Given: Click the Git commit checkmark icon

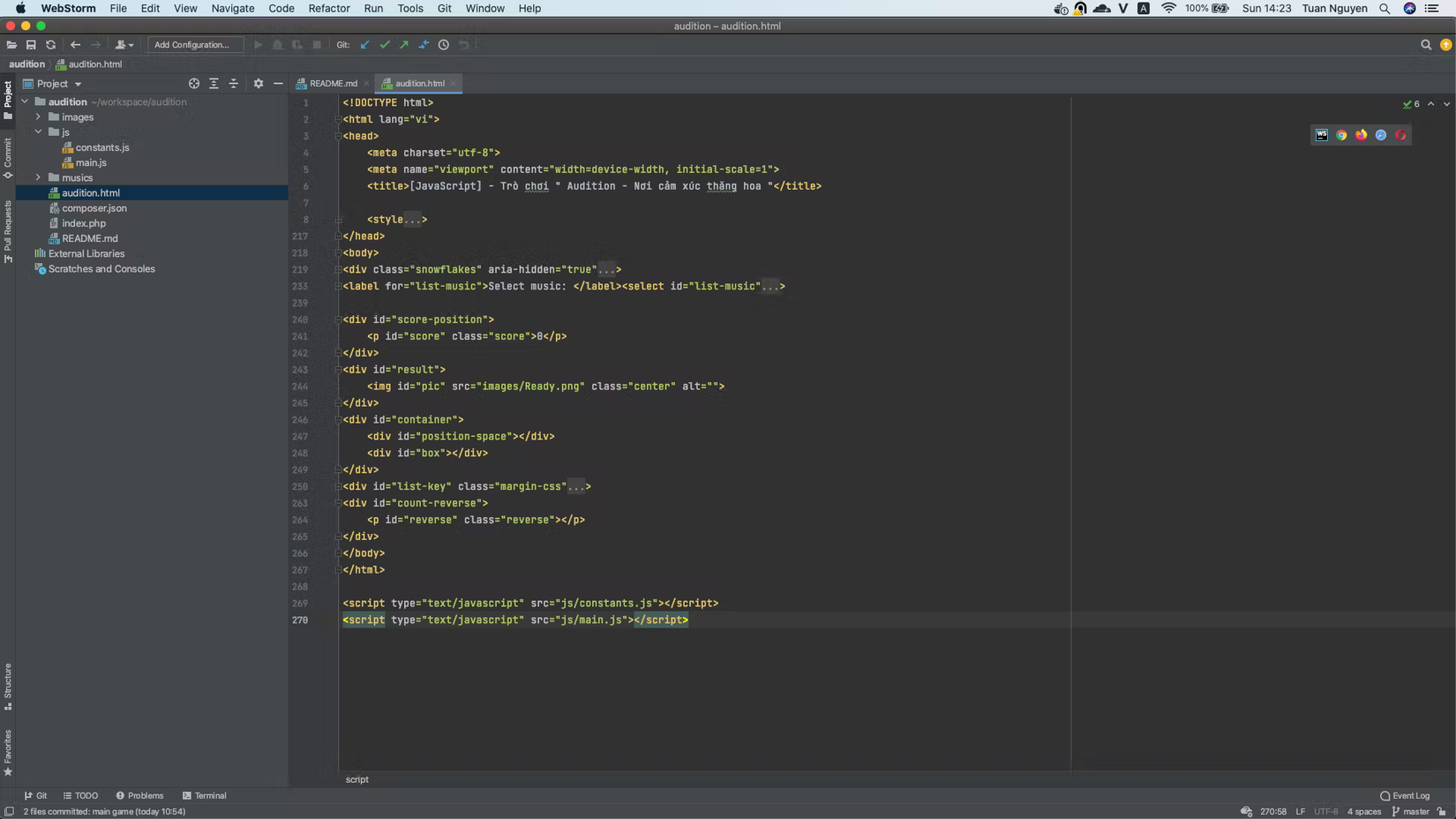Looking at the screenshot, I should pos(385,45).
